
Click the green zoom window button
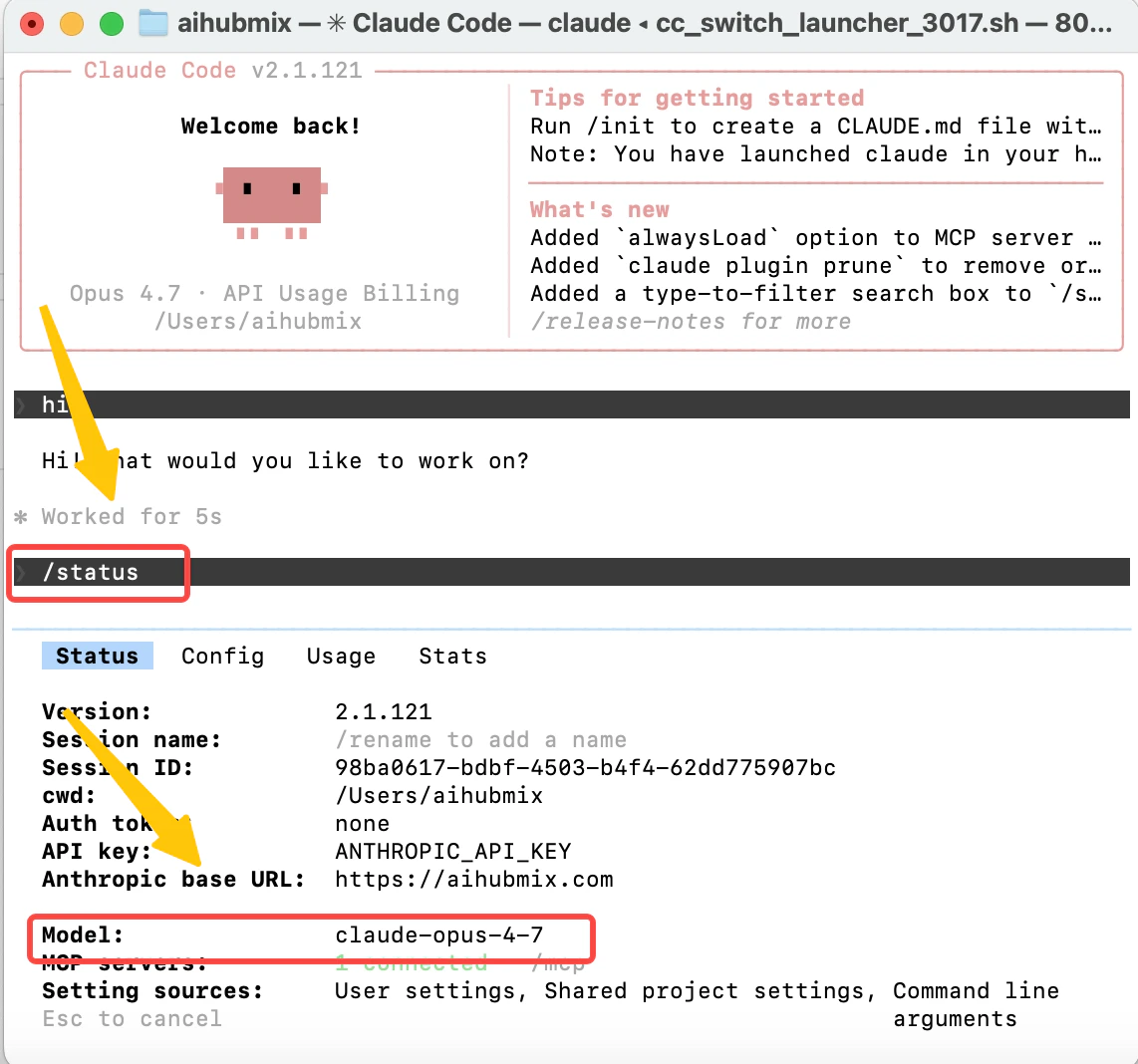click(111, 24)
